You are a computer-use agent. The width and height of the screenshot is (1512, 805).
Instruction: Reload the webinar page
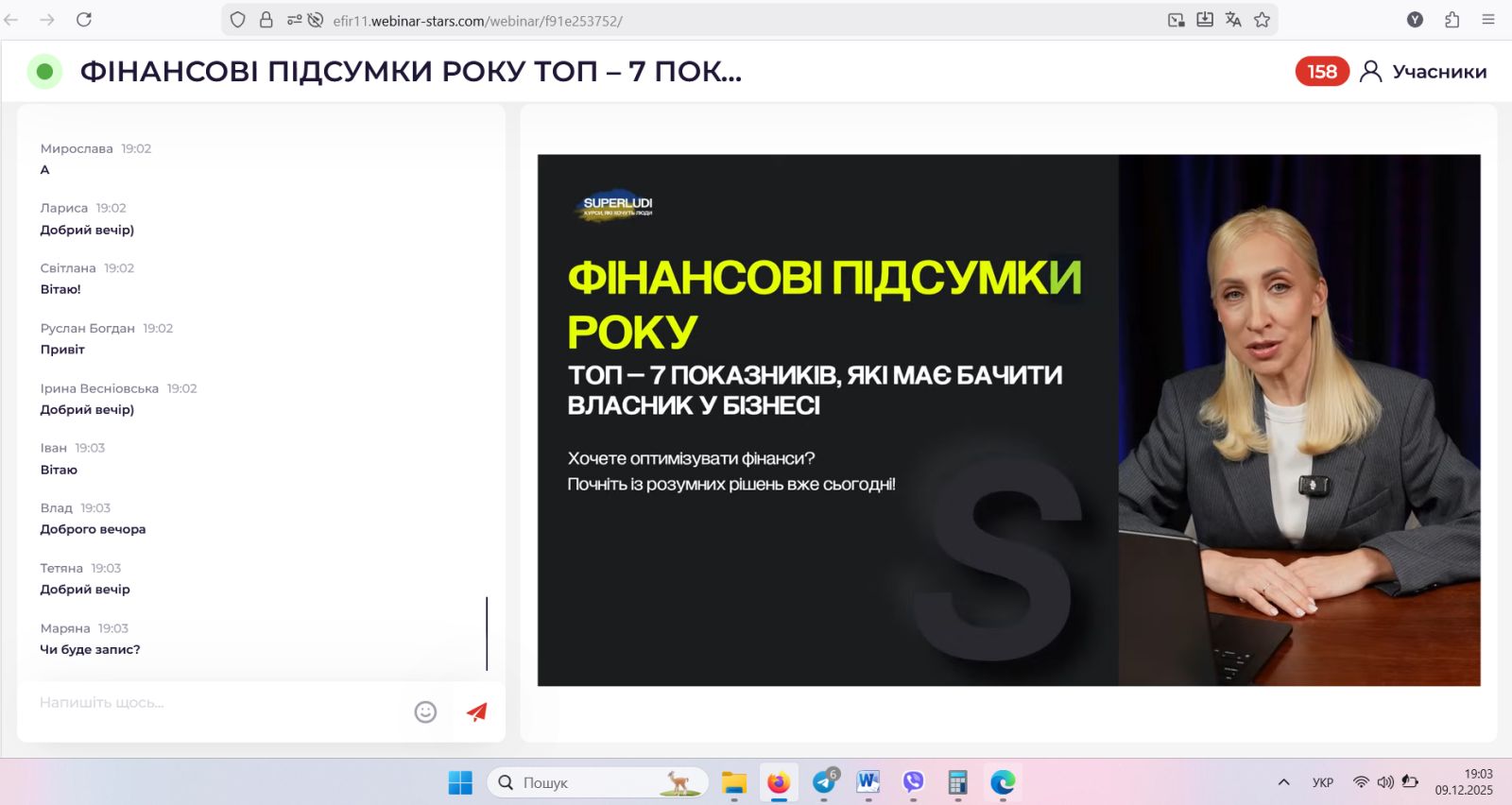click(84, 20)
